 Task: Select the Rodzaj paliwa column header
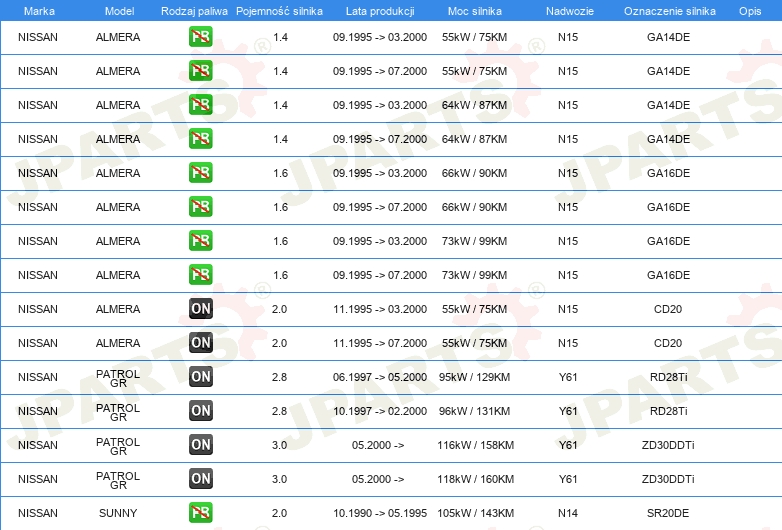[x=194, y=11]
